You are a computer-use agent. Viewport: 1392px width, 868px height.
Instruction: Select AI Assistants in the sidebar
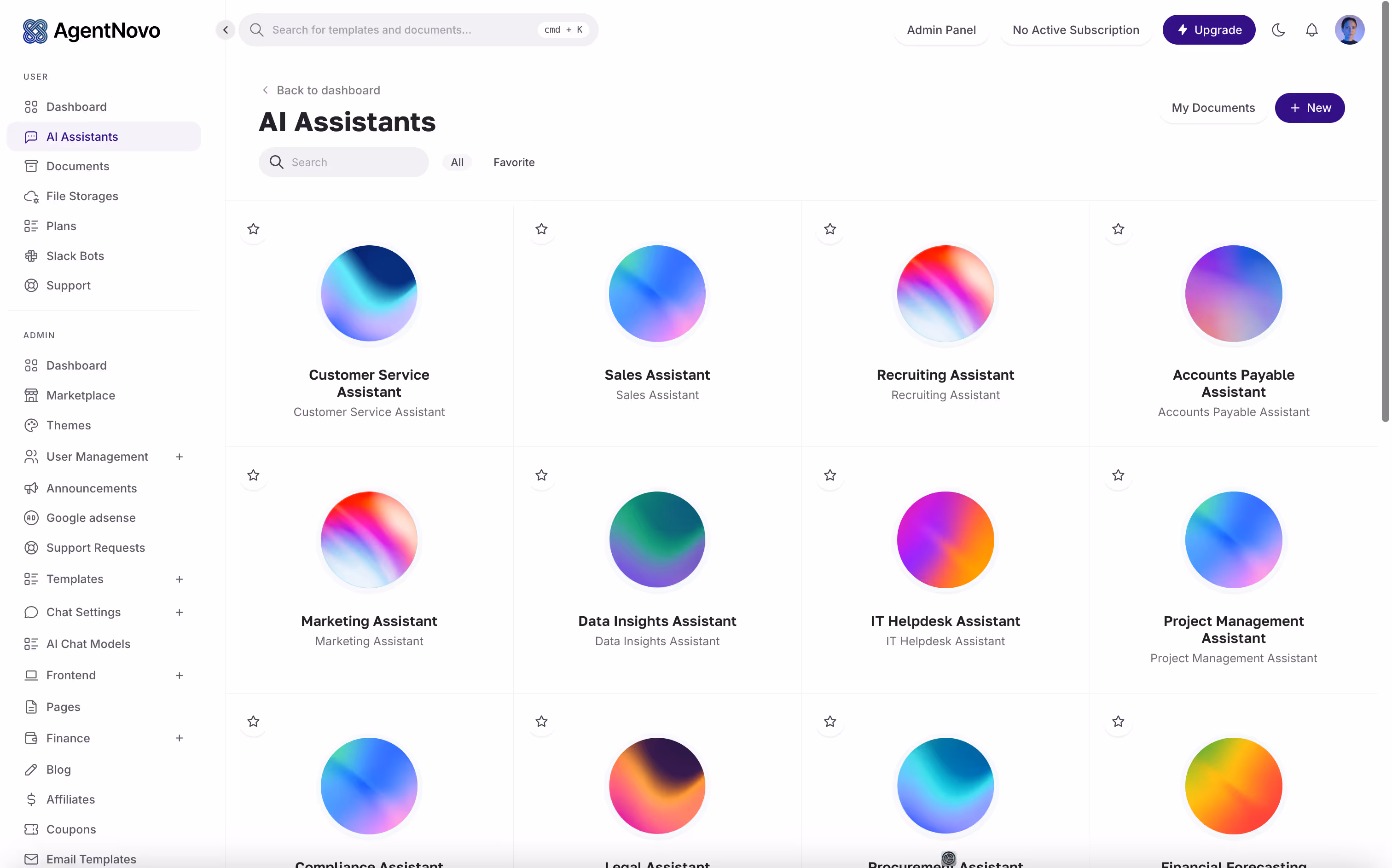tap(104, 137)
